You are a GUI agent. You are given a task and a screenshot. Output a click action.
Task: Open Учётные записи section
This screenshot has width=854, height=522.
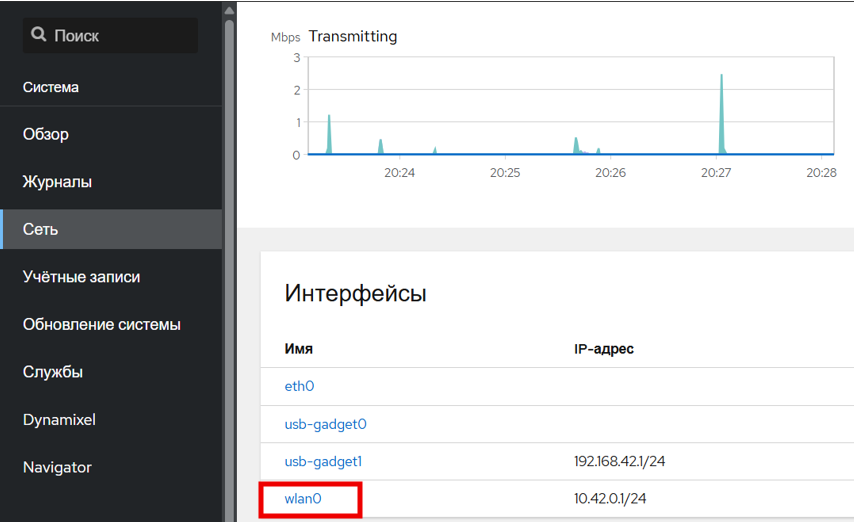coord(81,277)
